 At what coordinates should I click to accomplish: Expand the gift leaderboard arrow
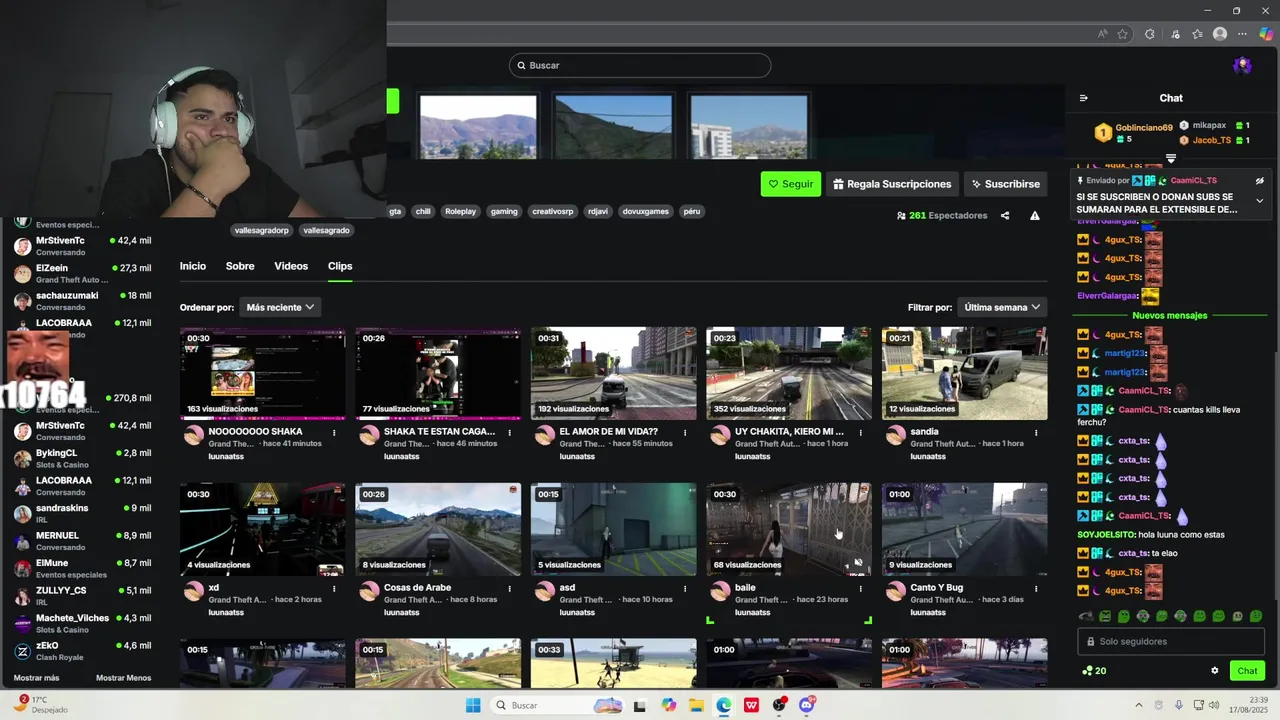point(1171,159)
